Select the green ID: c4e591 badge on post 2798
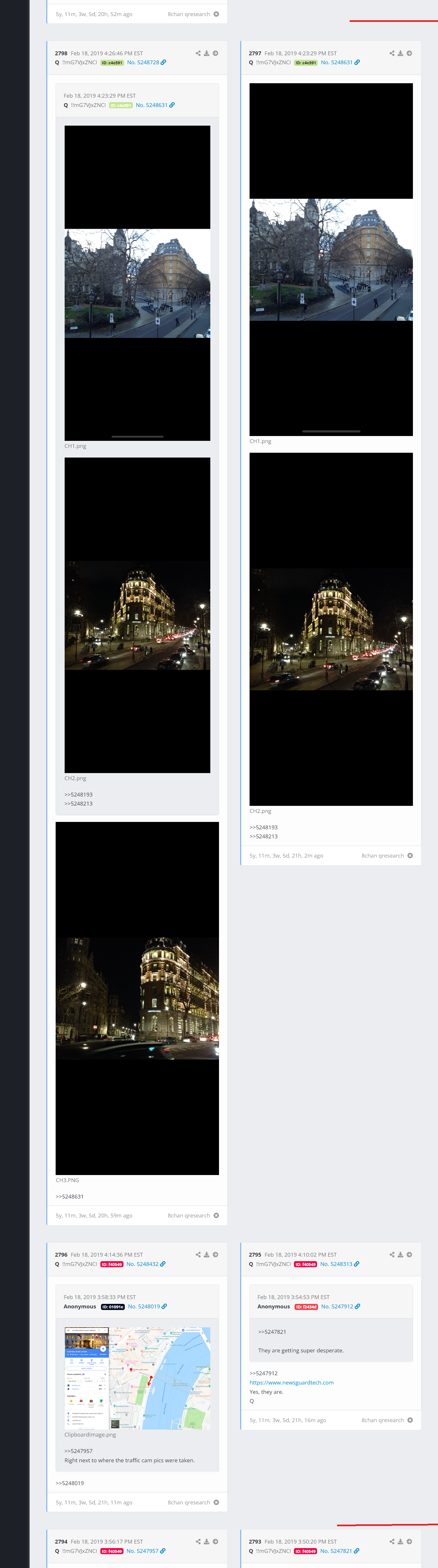Viewport: 438px width, 1568px height. click(112, 63)
